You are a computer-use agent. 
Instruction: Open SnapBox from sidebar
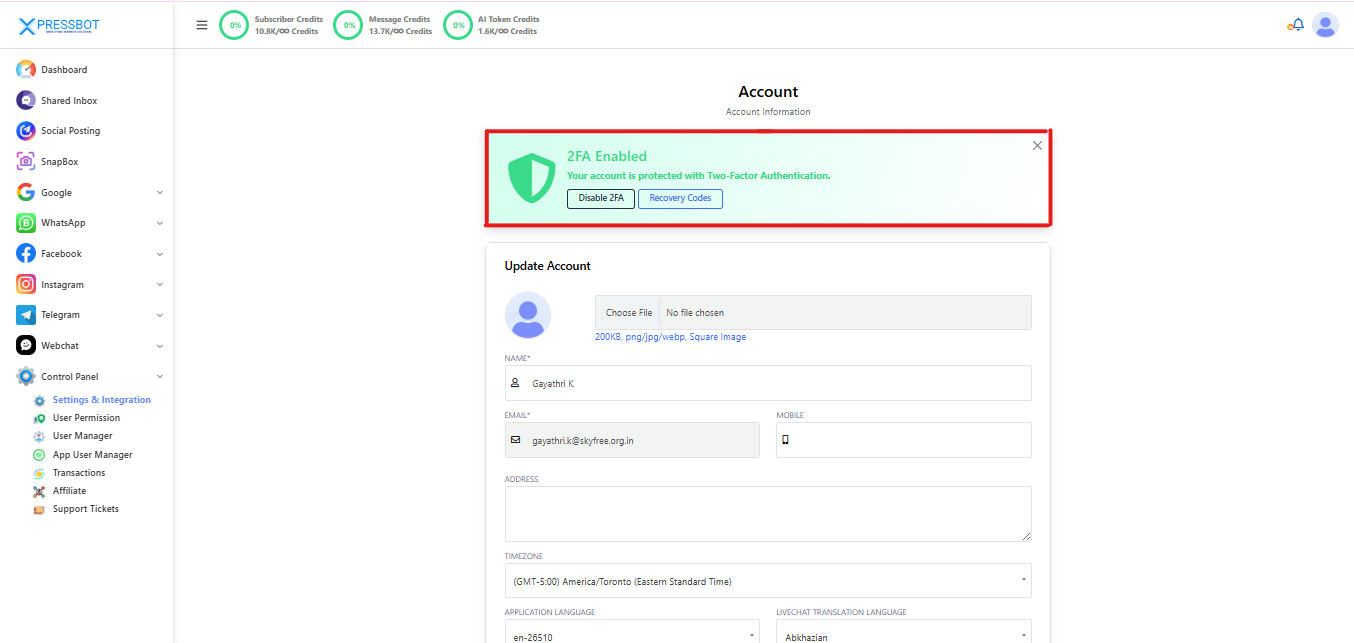click(x=59, y=162)
